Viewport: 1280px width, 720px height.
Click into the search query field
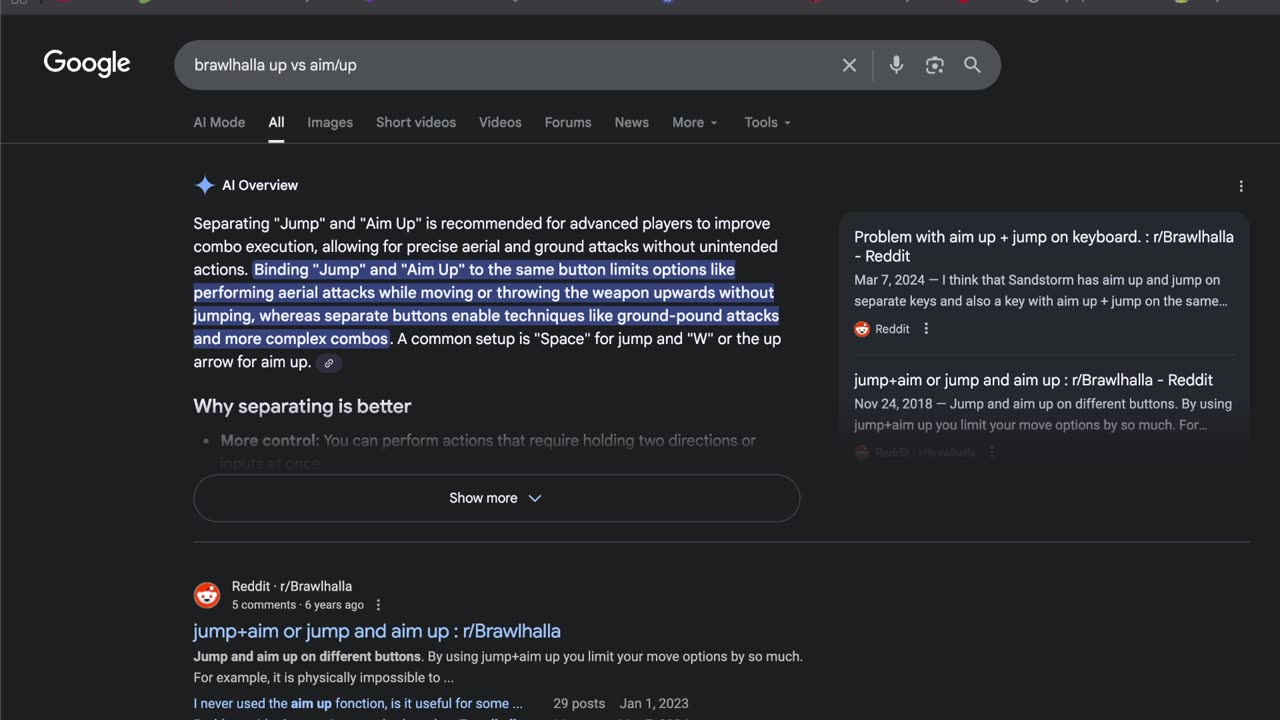pos(500,65)
